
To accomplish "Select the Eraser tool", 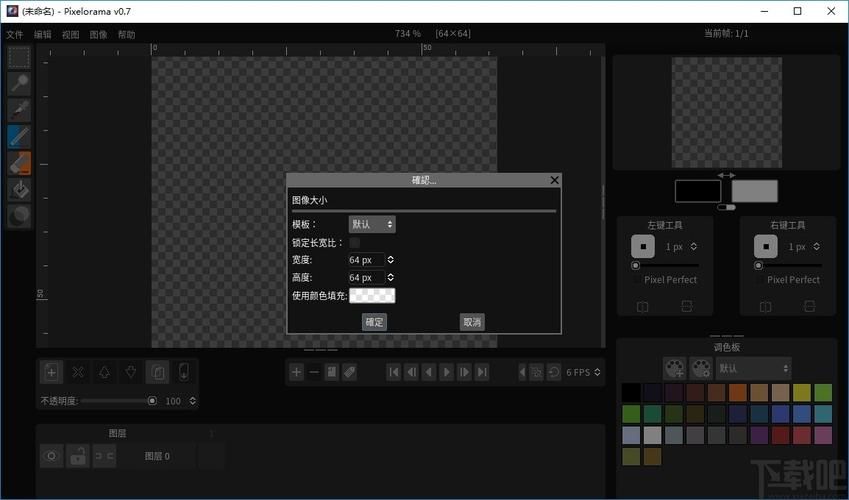I will [x=19, y=162].
